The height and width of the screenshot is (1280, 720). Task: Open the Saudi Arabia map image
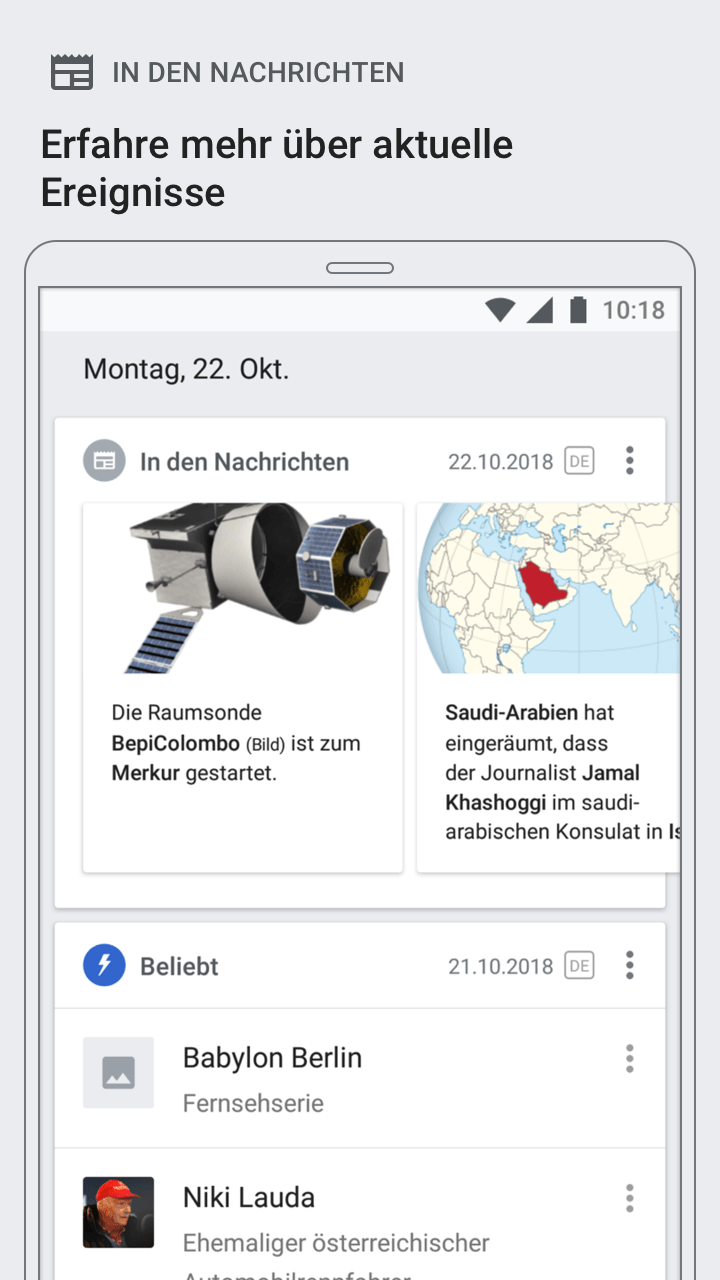tap(548, 588)
